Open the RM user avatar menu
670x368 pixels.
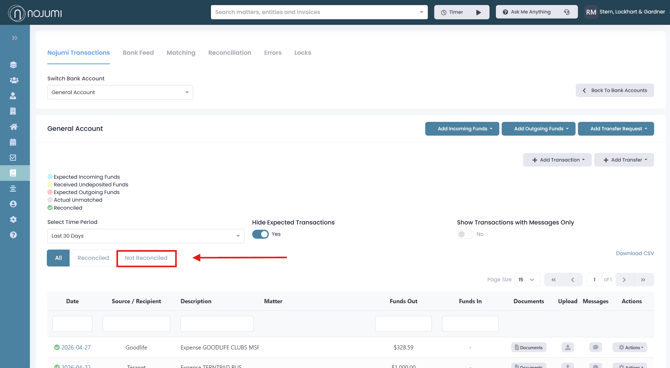pos(591,12)
